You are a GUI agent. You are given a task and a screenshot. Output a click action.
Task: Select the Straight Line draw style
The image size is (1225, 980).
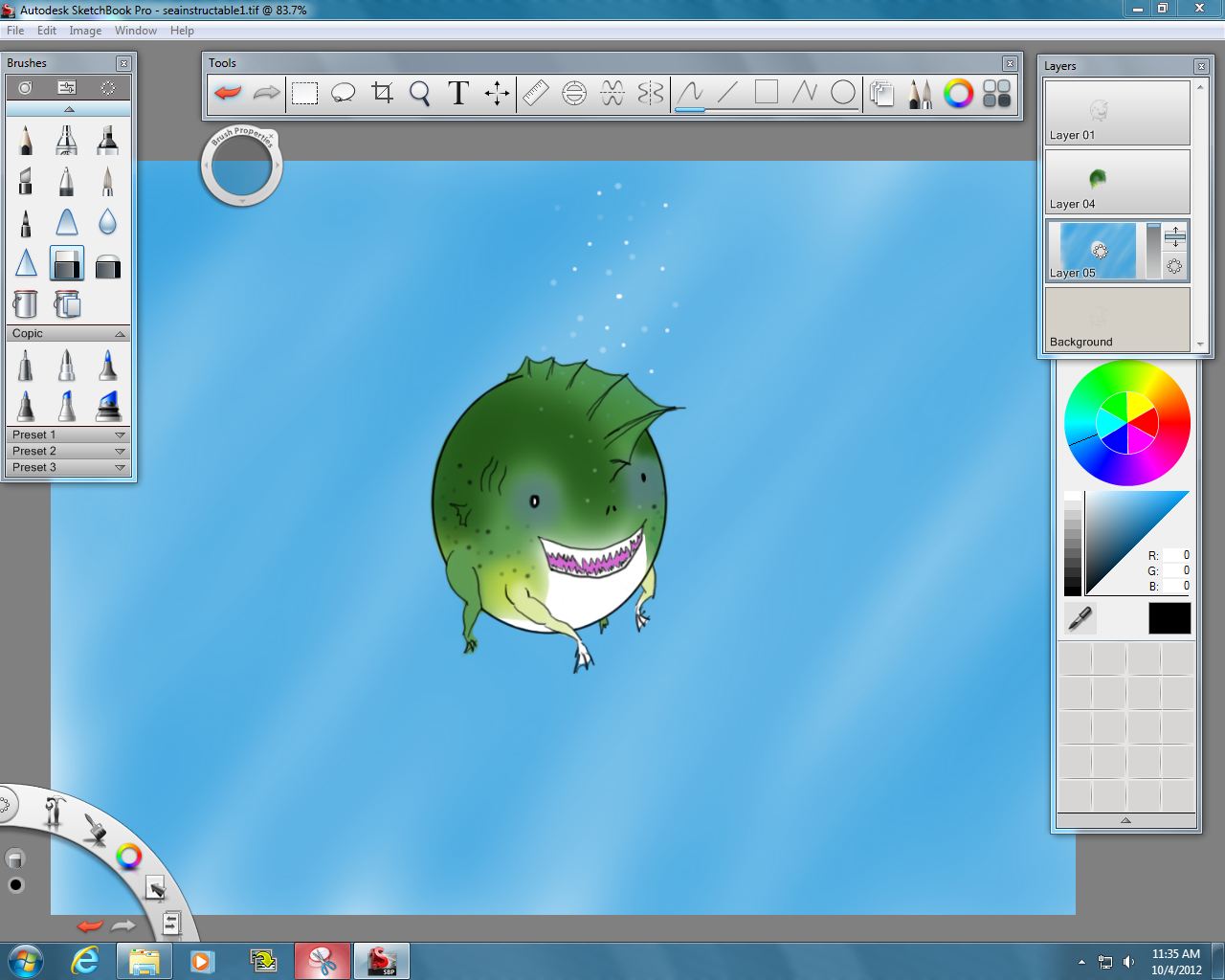click(728, 93)
